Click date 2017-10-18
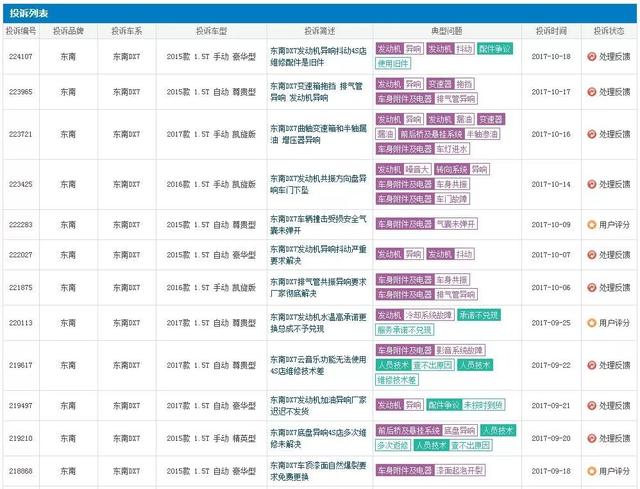 pos(551,57)
